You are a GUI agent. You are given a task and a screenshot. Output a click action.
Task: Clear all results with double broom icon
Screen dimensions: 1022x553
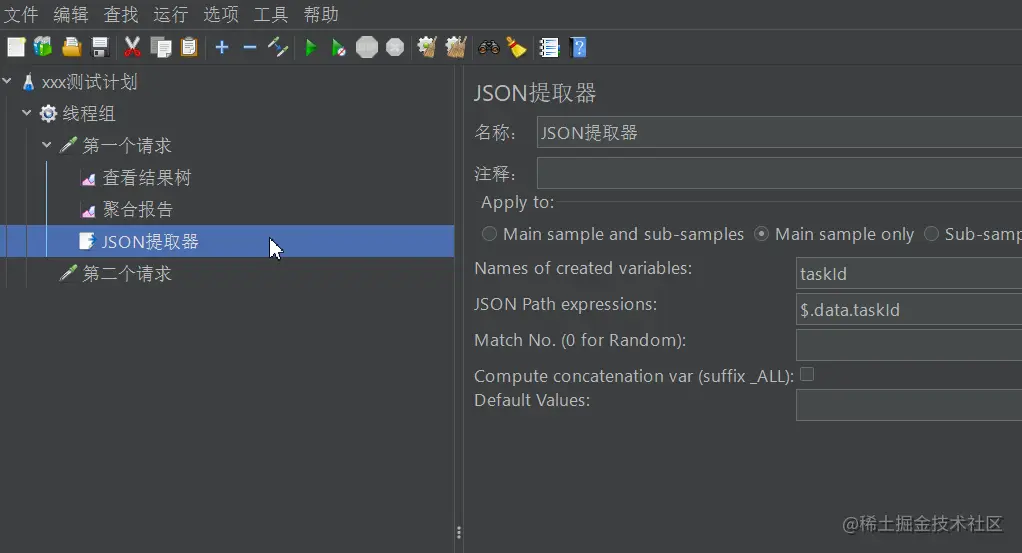tap(456, 47)
